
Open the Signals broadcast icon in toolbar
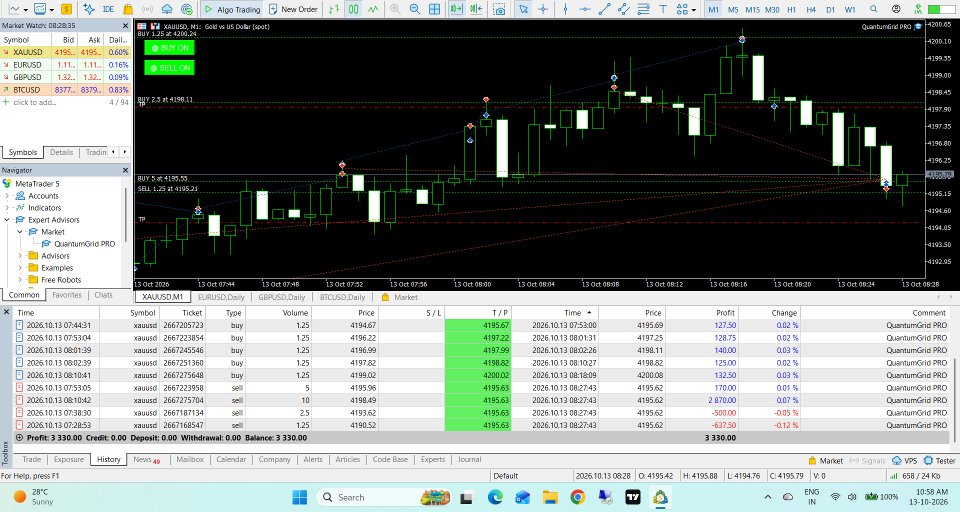pos(148,9)
